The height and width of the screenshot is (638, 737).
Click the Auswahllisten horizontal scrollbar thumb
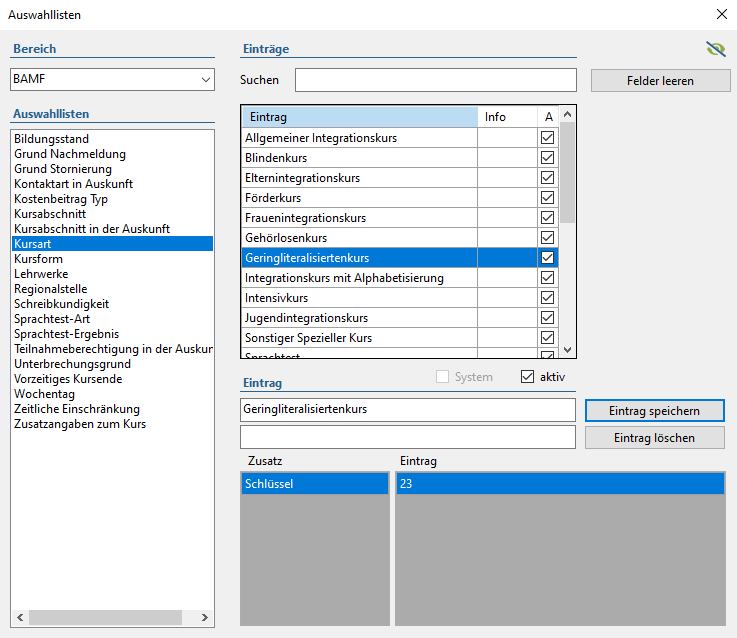click(105, 617)
